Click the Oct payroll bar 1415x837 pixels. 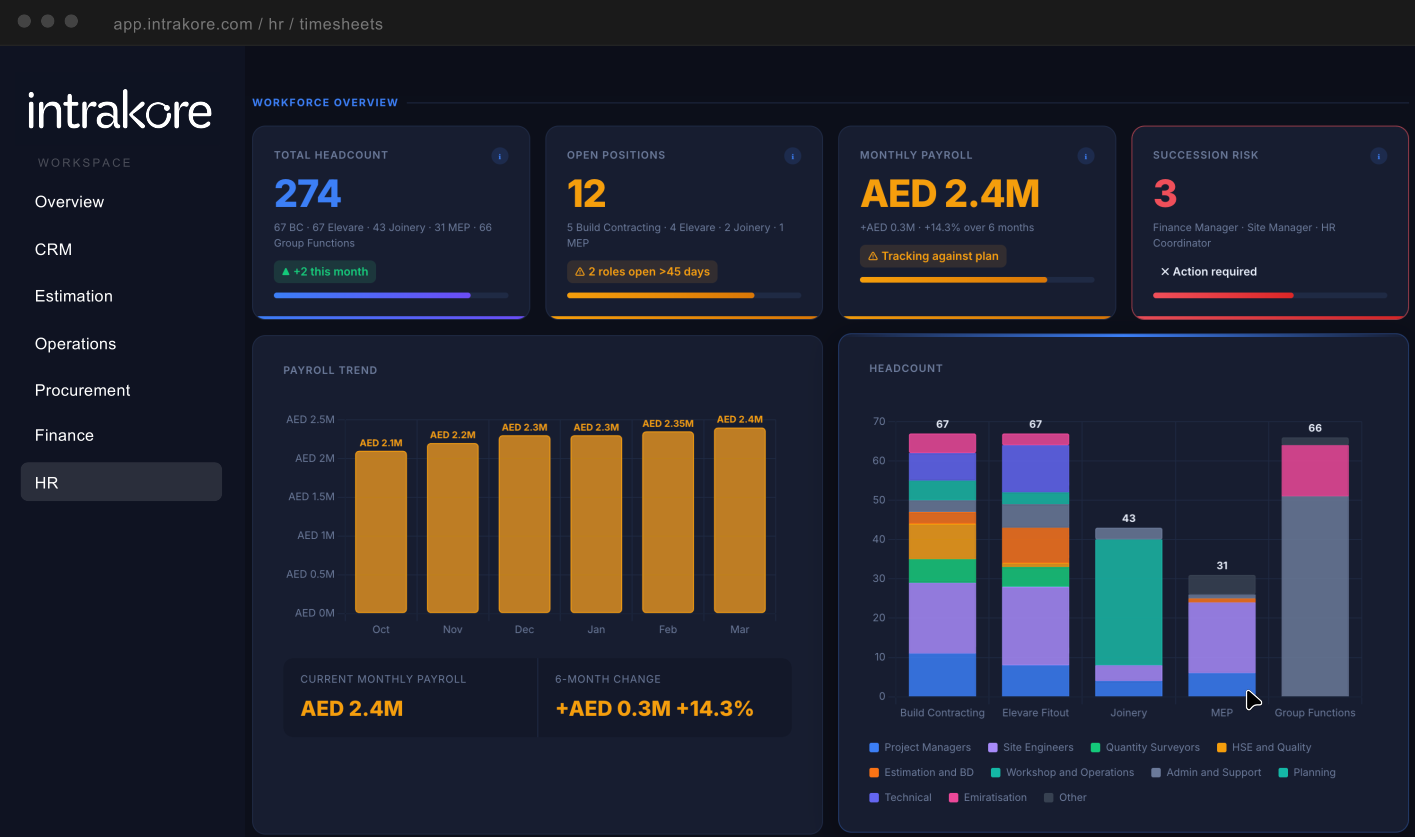(381, 532)
